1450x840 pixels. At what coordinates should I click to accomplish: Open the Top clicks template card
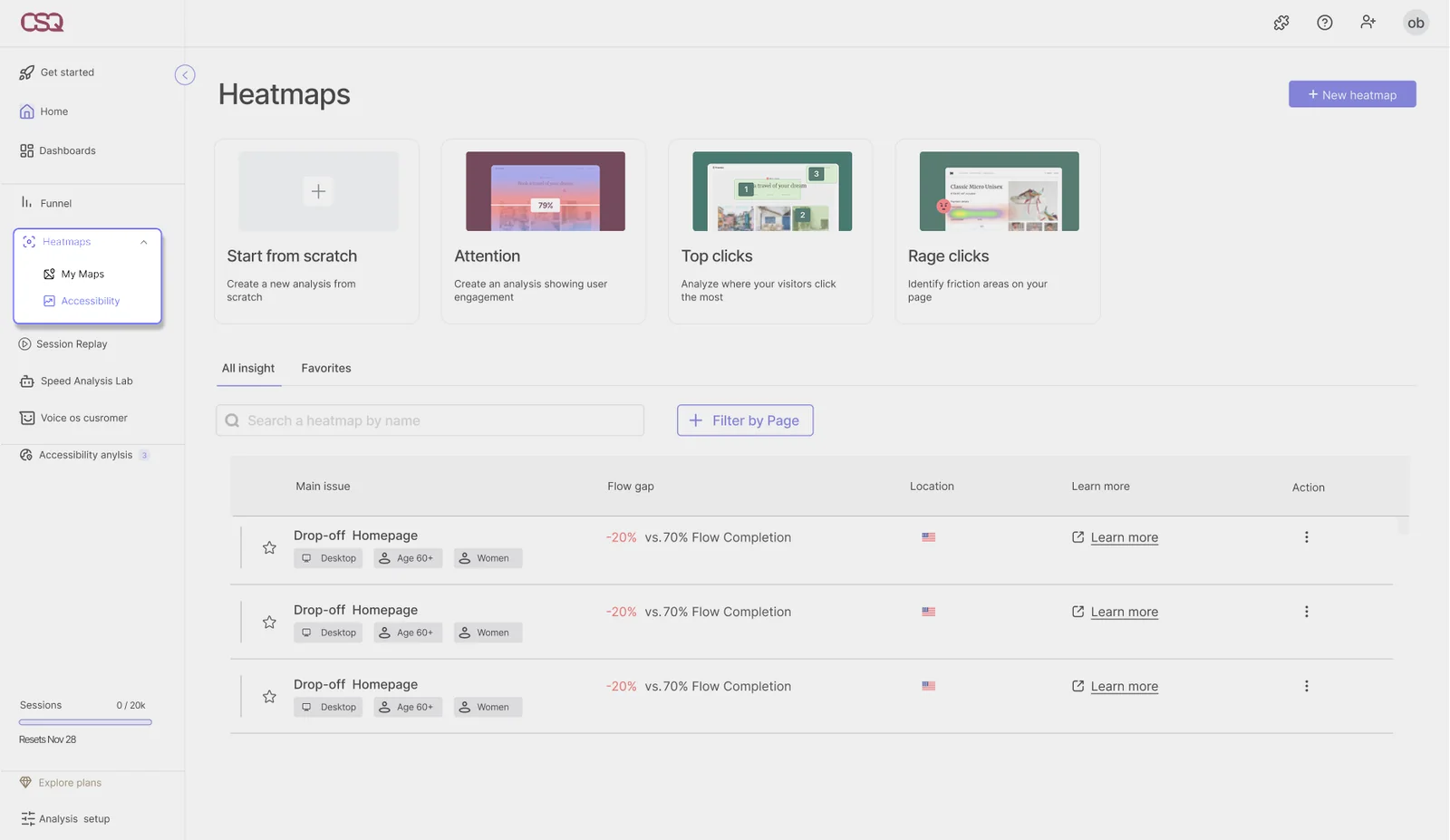771,231
